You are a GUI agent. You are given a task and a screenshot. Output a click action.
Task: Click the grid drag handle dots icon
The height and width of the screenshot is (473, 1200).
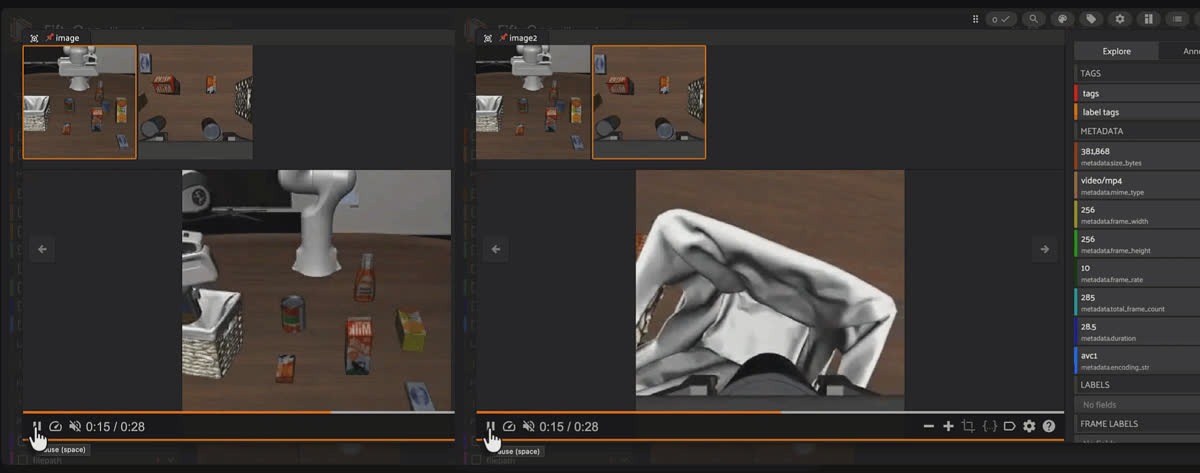tap(975, 19)
